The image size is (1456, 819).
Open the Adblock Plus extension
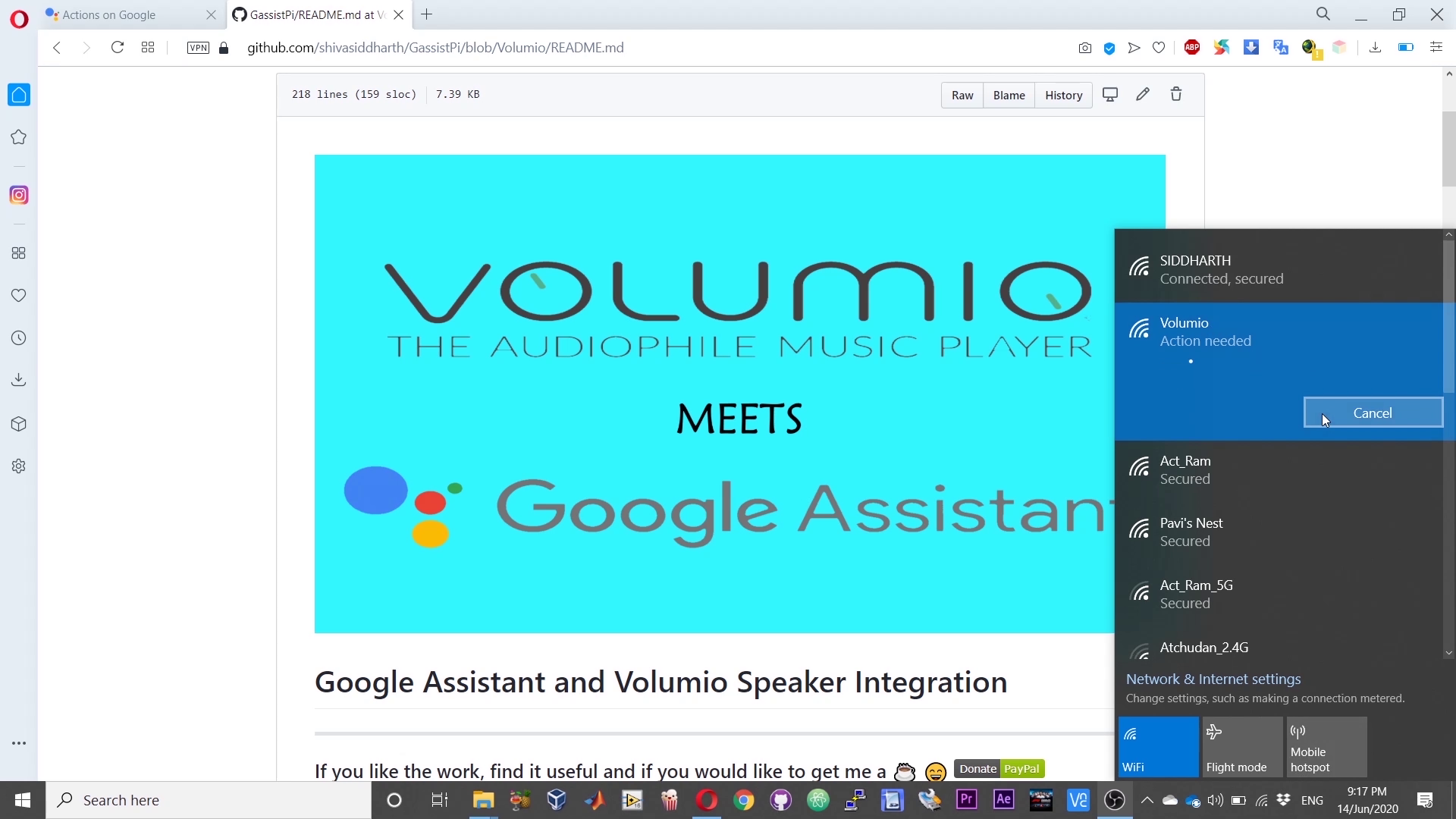click(x=1191, y=47)
